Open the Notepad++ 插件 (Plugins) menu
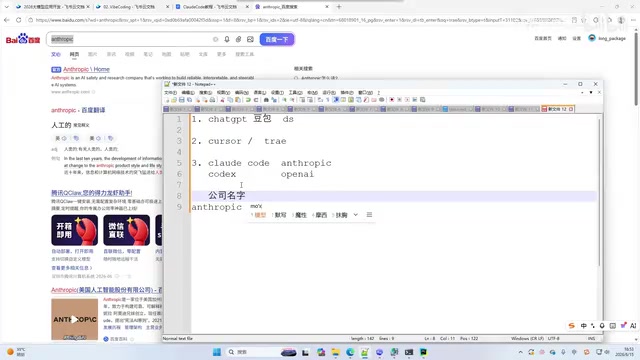Image resolution: width=640 pixels, height=360 pixels. click(347, 93)
